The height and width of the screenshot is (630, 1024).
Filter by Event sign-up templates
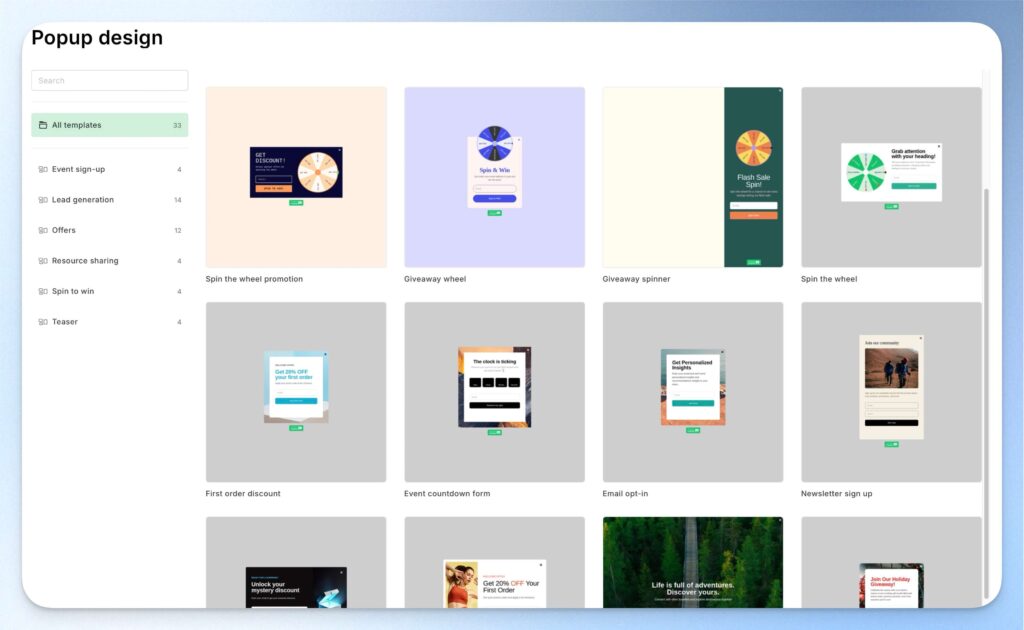pos(110,169)
